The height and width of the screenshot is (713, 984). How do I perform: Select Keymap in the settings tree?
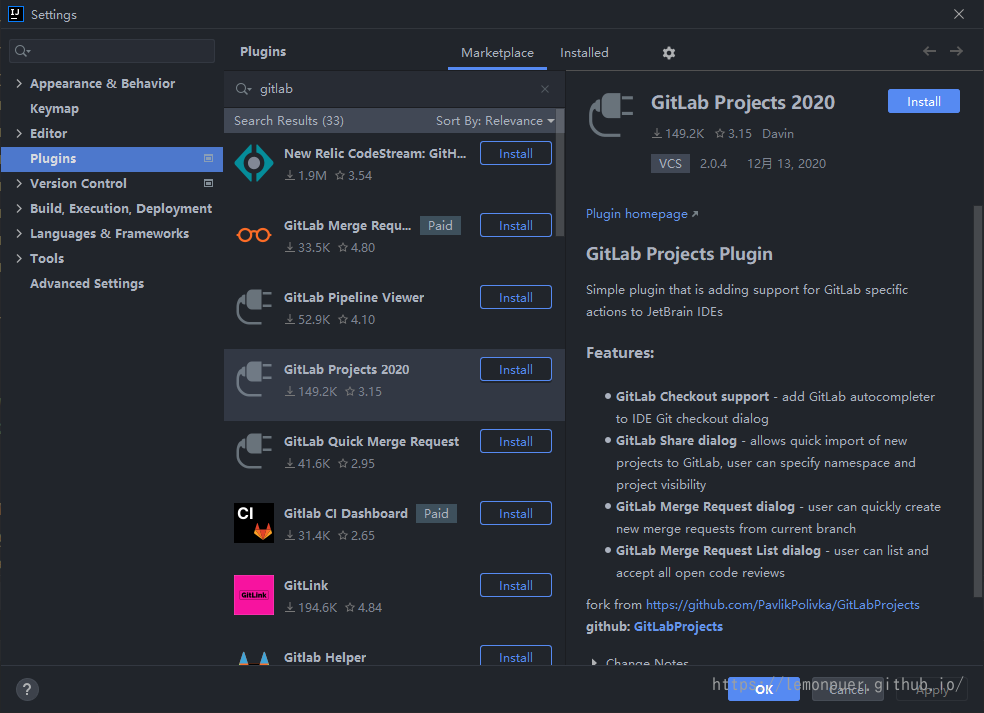point(55,109)
